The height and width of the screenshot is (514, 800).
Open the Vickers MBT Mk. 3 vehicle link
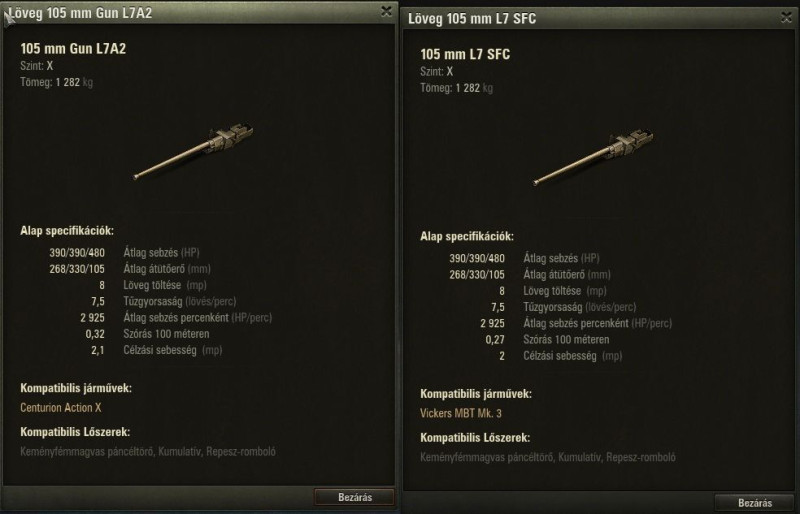click(461, 413)
